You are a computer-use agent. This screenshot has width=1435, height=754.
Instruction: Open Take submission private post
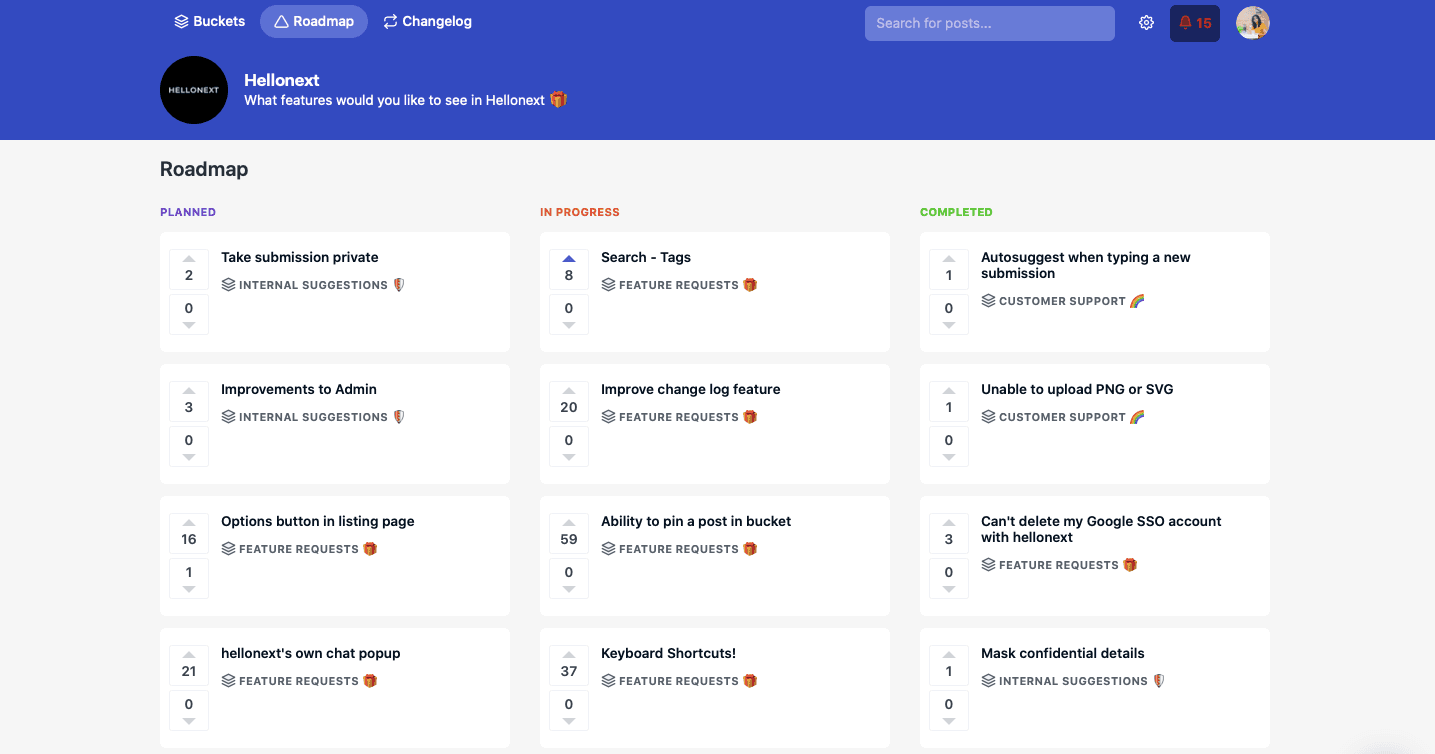click(300, 257)
